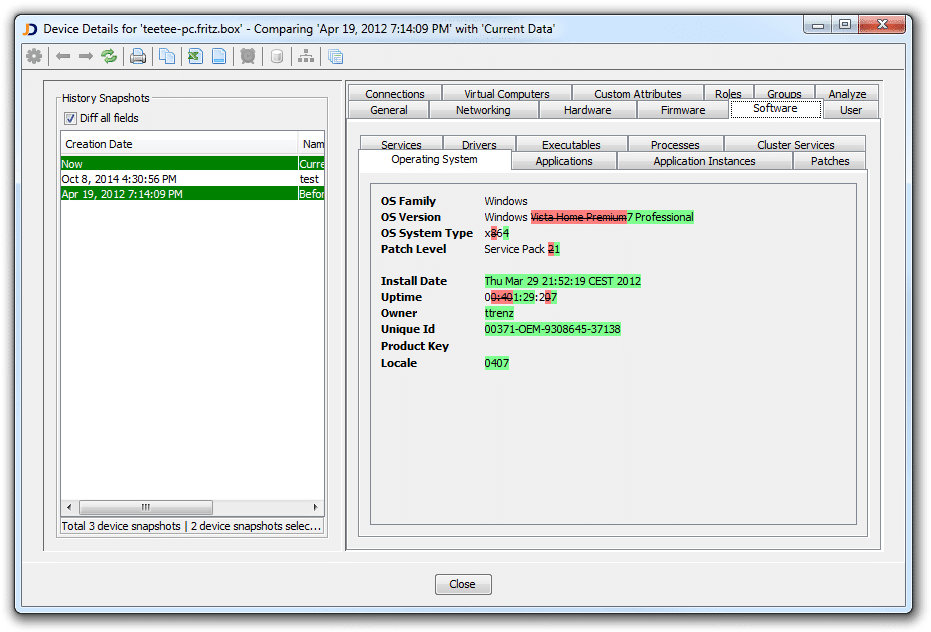Navigate forward with the right arrow icon
This screenshot has height=632, width=931.
[x=85, y=56]
